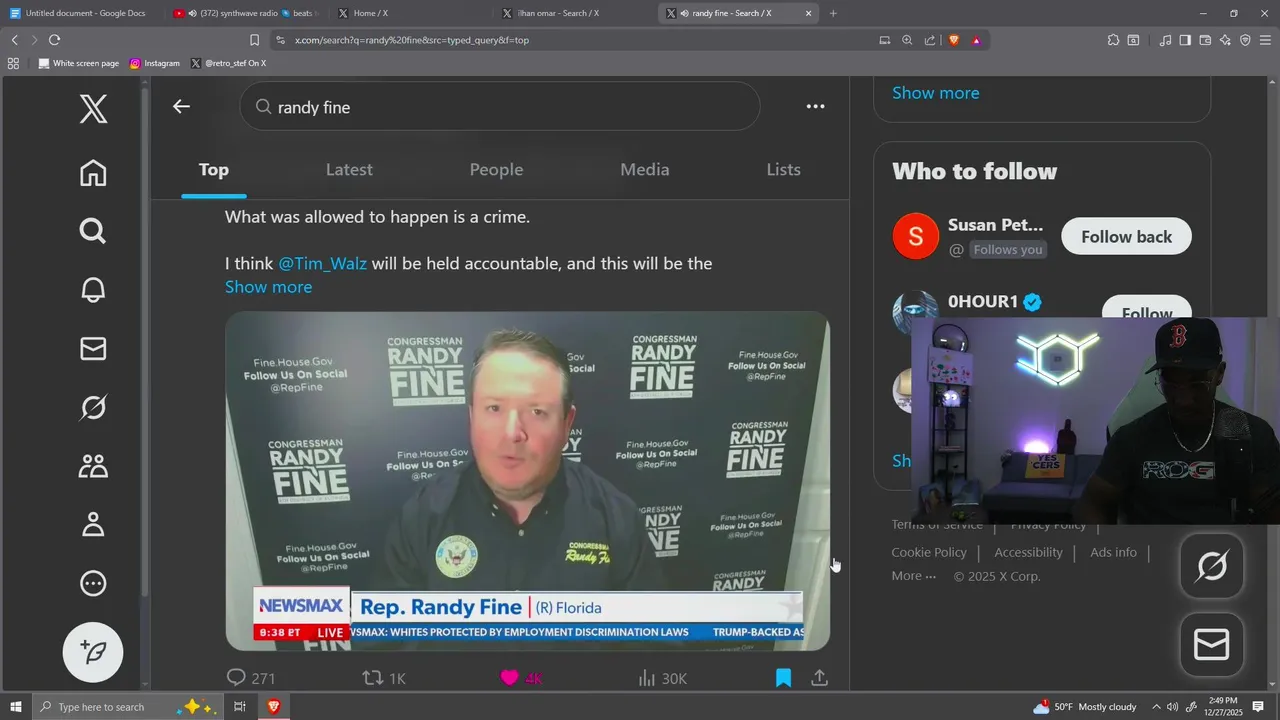1280x720 pixels.
Task: Share the post via upload arrow icon
Action: pyautogui.click(x=819, y=678)
